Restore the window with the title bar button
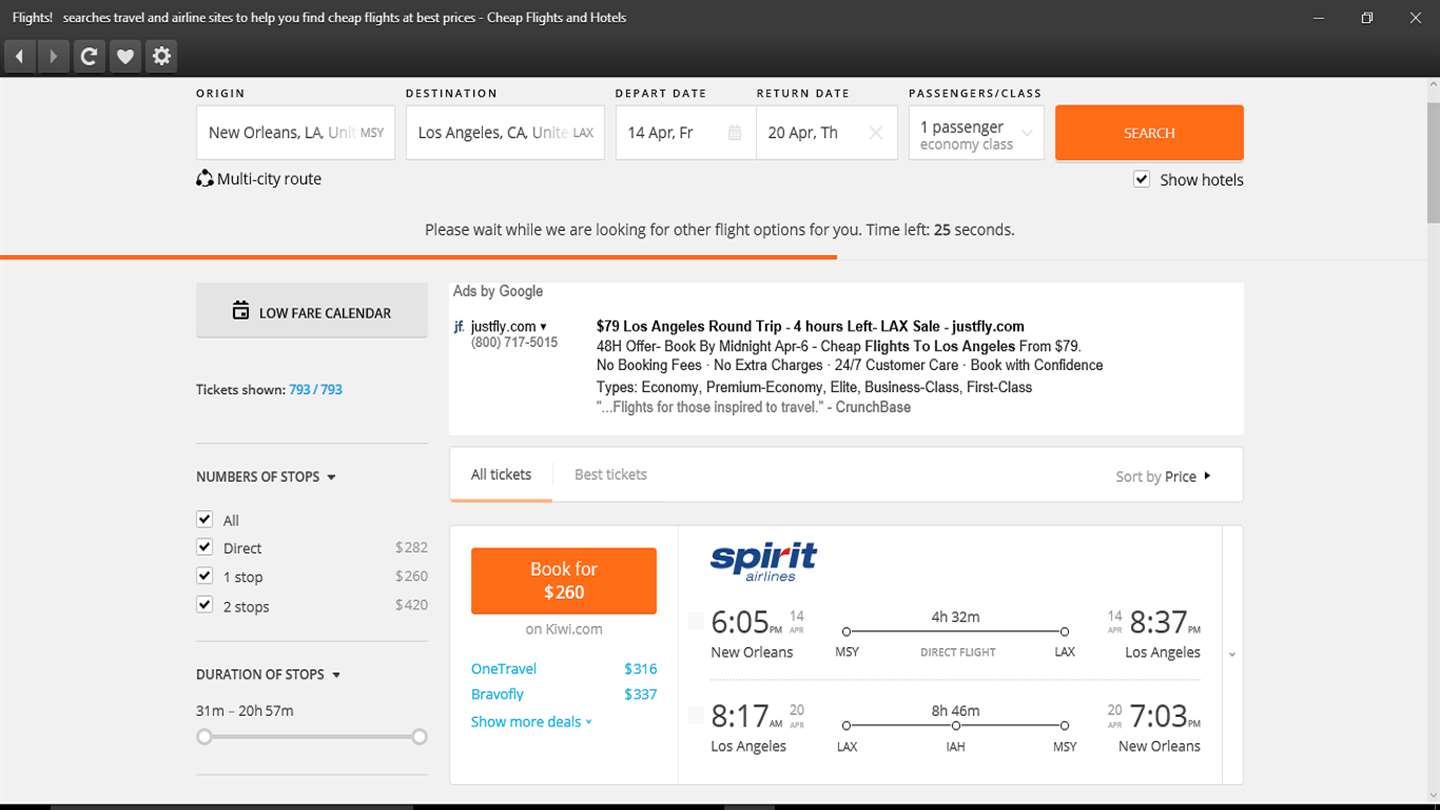 [1367, 18]
